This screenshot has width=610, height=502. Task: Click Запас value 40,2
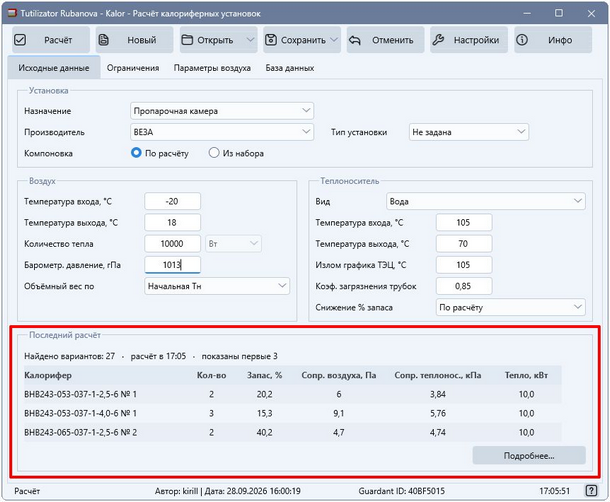(x=265, y=432)
